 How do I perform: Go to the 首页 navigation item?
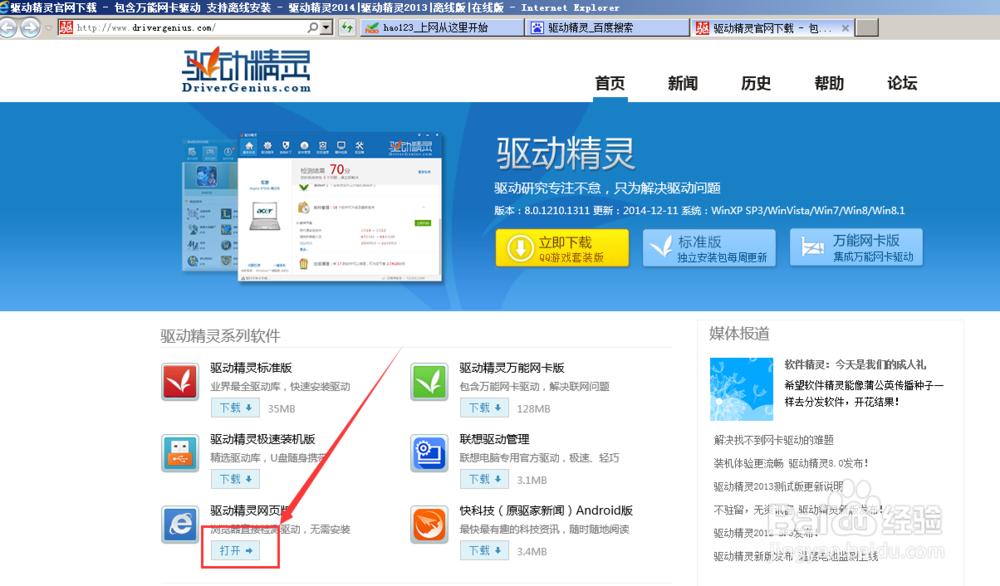tap(610, 83)
